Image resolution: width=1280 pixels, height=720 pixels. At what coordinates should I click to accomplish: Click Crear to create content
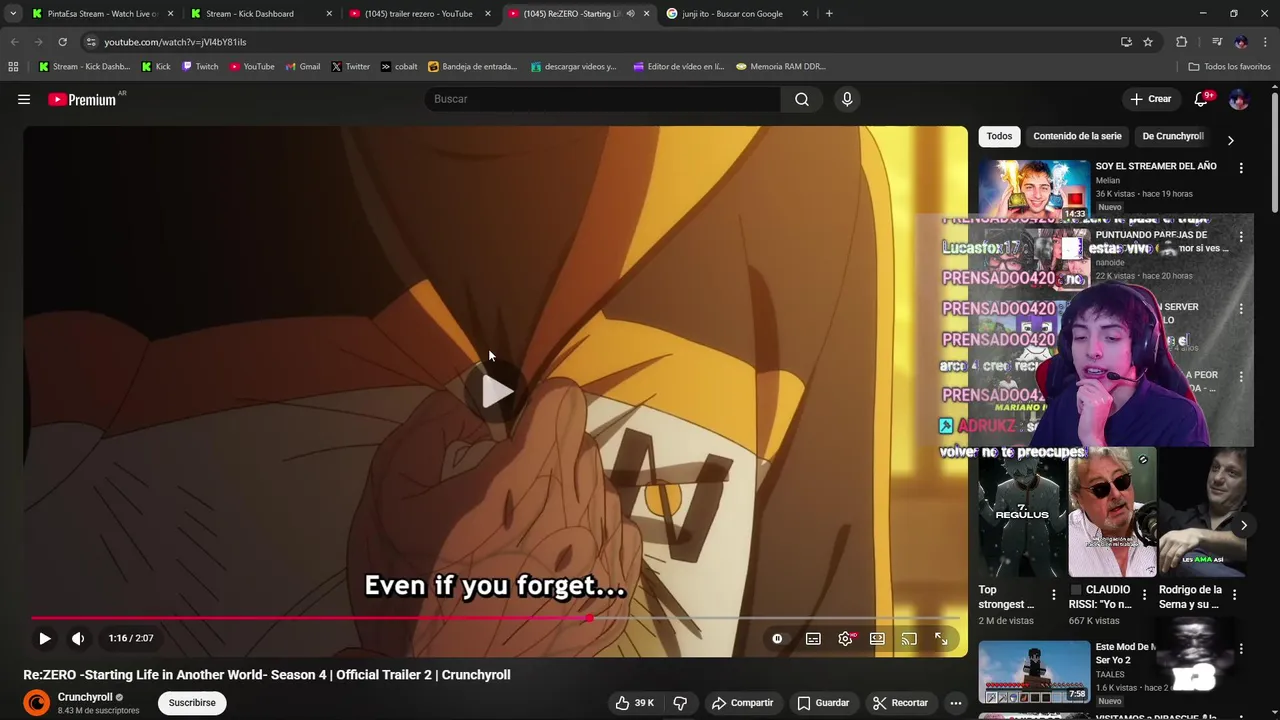pos(1150,99)
